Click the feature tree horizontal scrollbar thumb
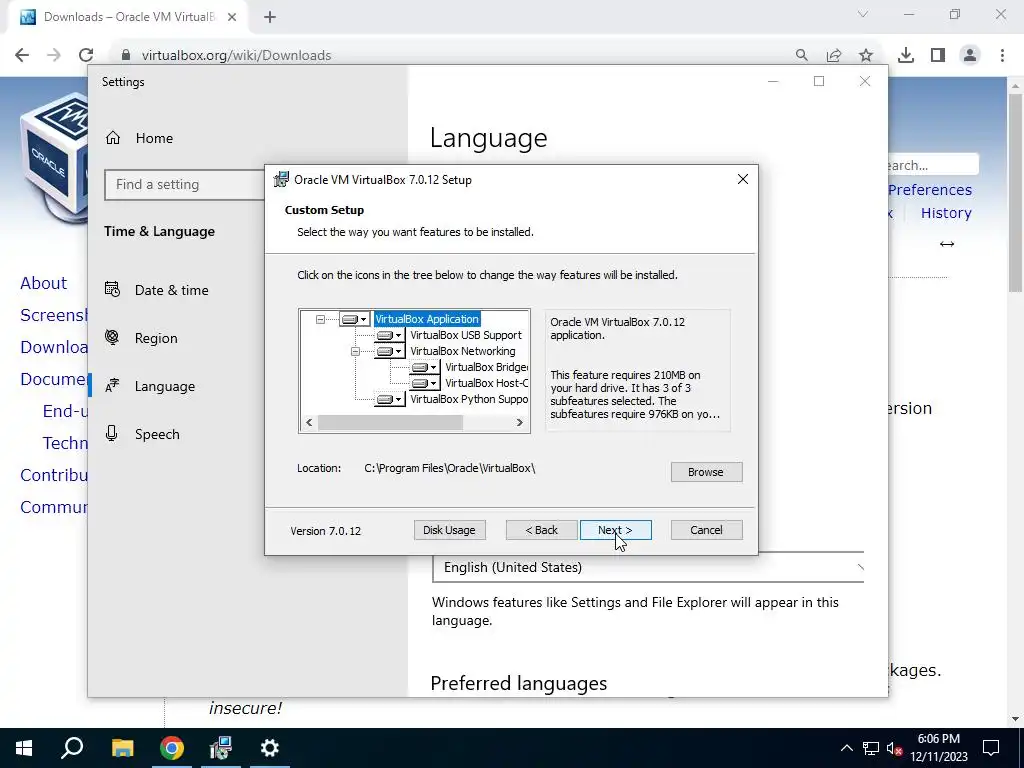The image size is (1024, 768). [391, 423]
